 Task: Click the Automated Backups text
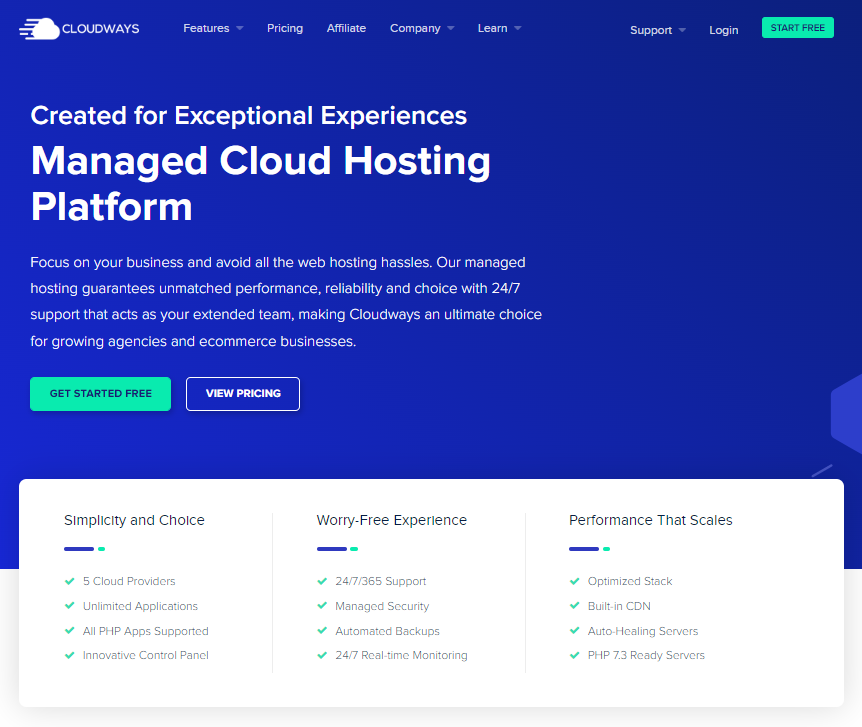[388, 631]
